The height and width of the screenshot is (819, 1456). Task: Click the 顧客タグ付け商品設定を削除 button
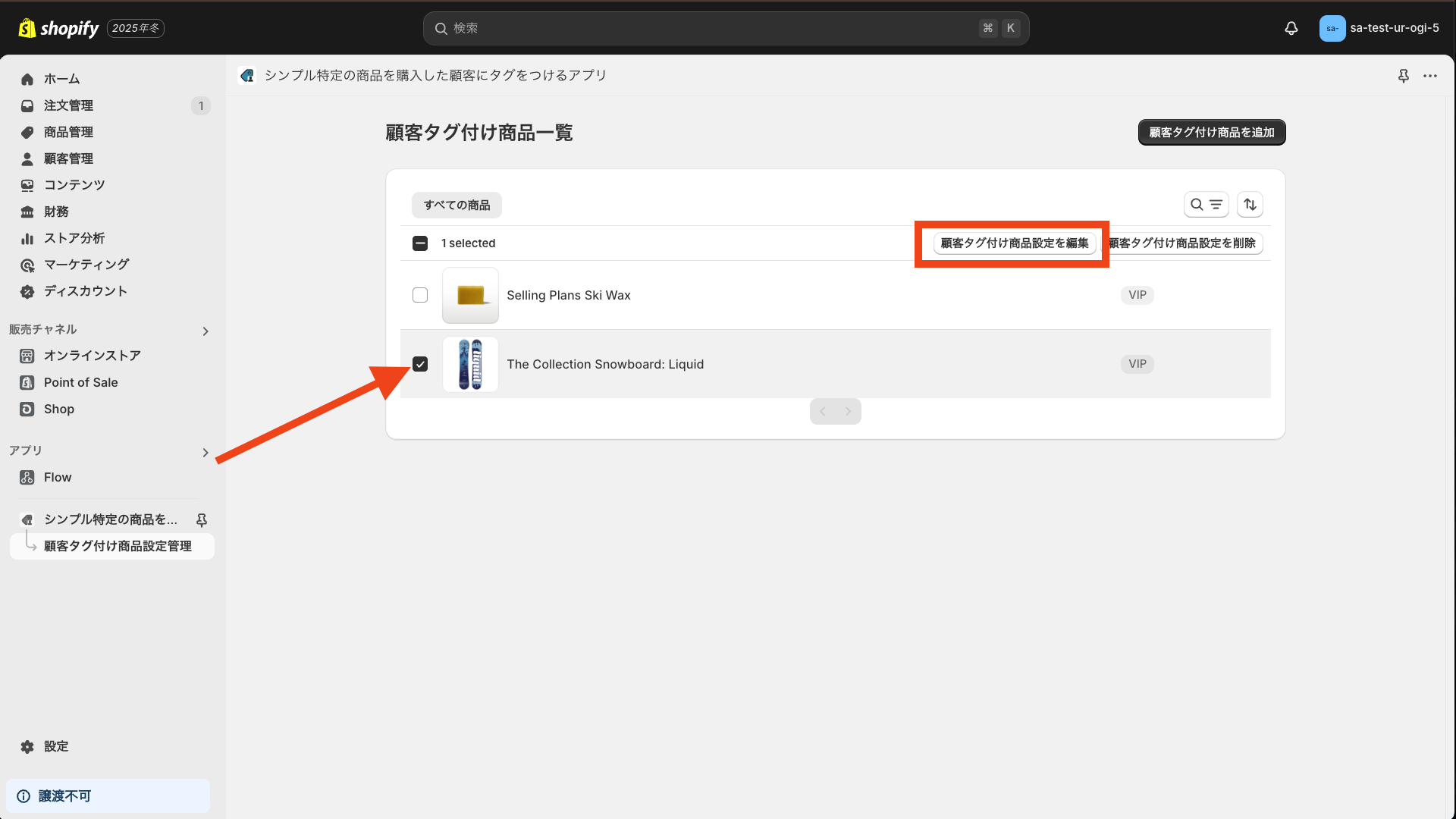(x=1184, y=243)
